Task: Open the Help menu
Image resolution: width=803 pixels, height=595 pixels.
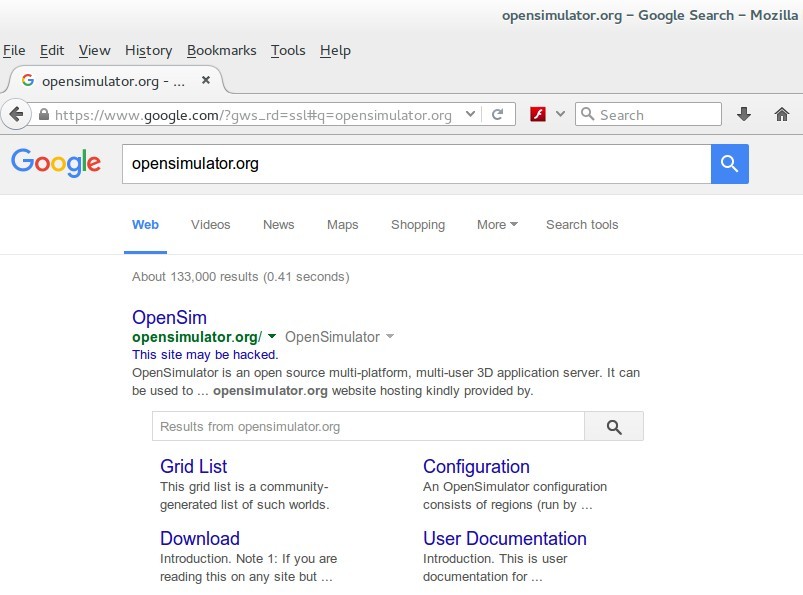Action: [x=335, y=50]
